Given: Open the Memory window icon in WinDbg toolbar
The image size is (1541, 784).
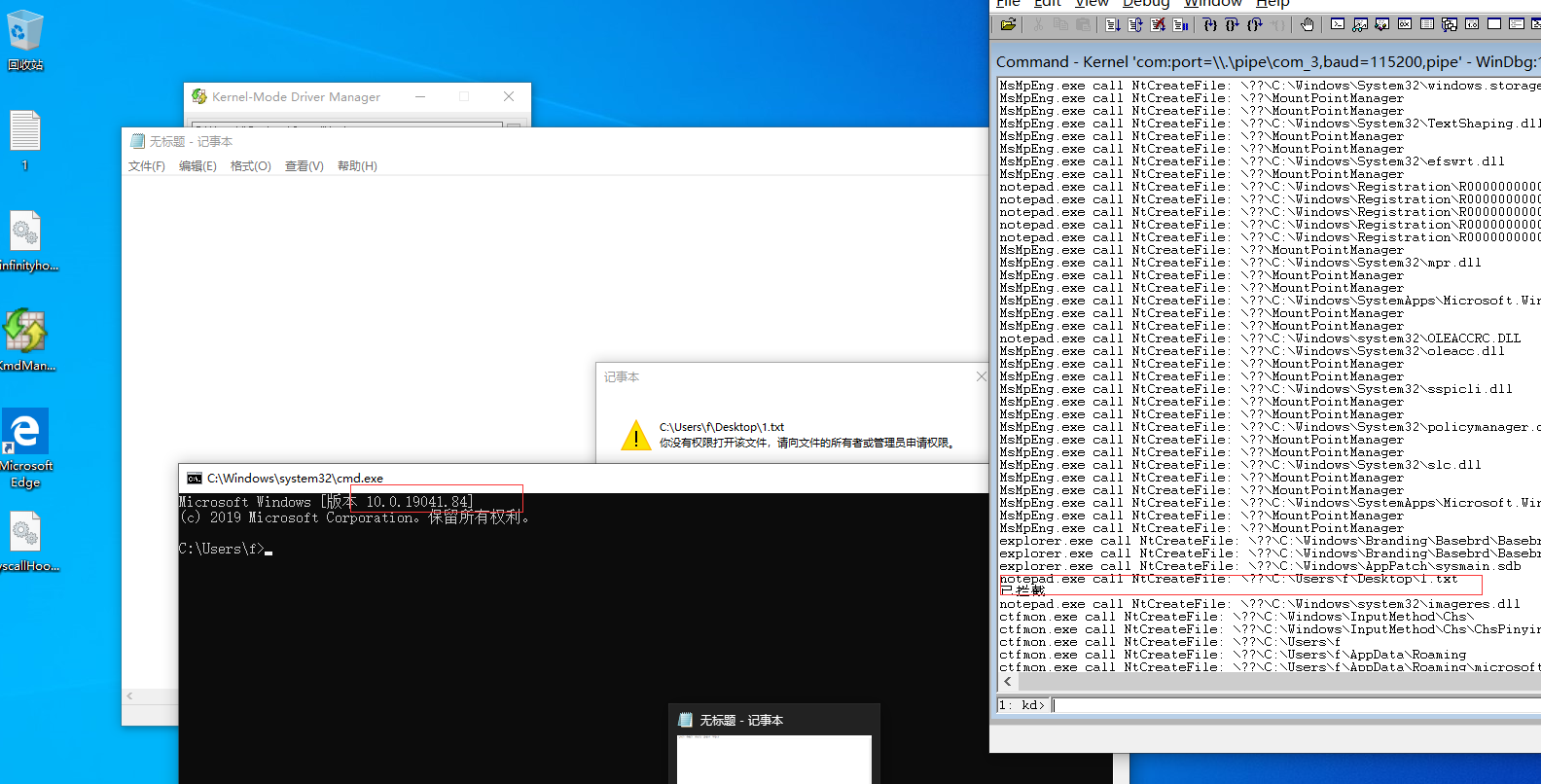Looking at the screenshot, I should 1426,24.
